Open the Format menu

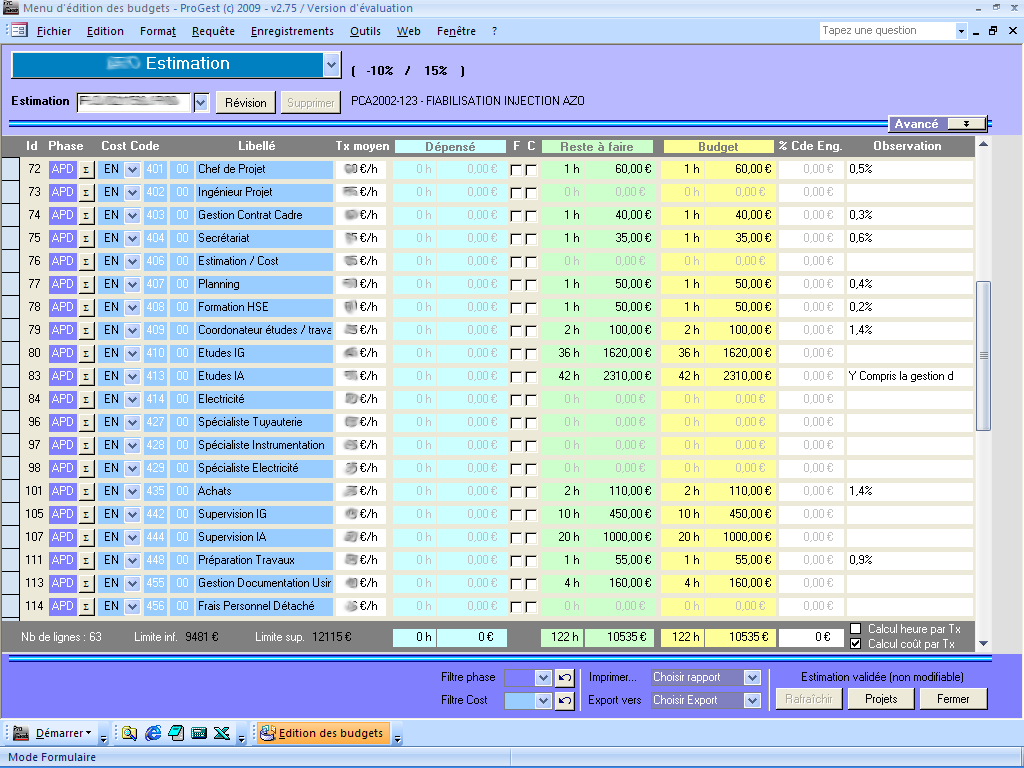(x=158, y=31)
